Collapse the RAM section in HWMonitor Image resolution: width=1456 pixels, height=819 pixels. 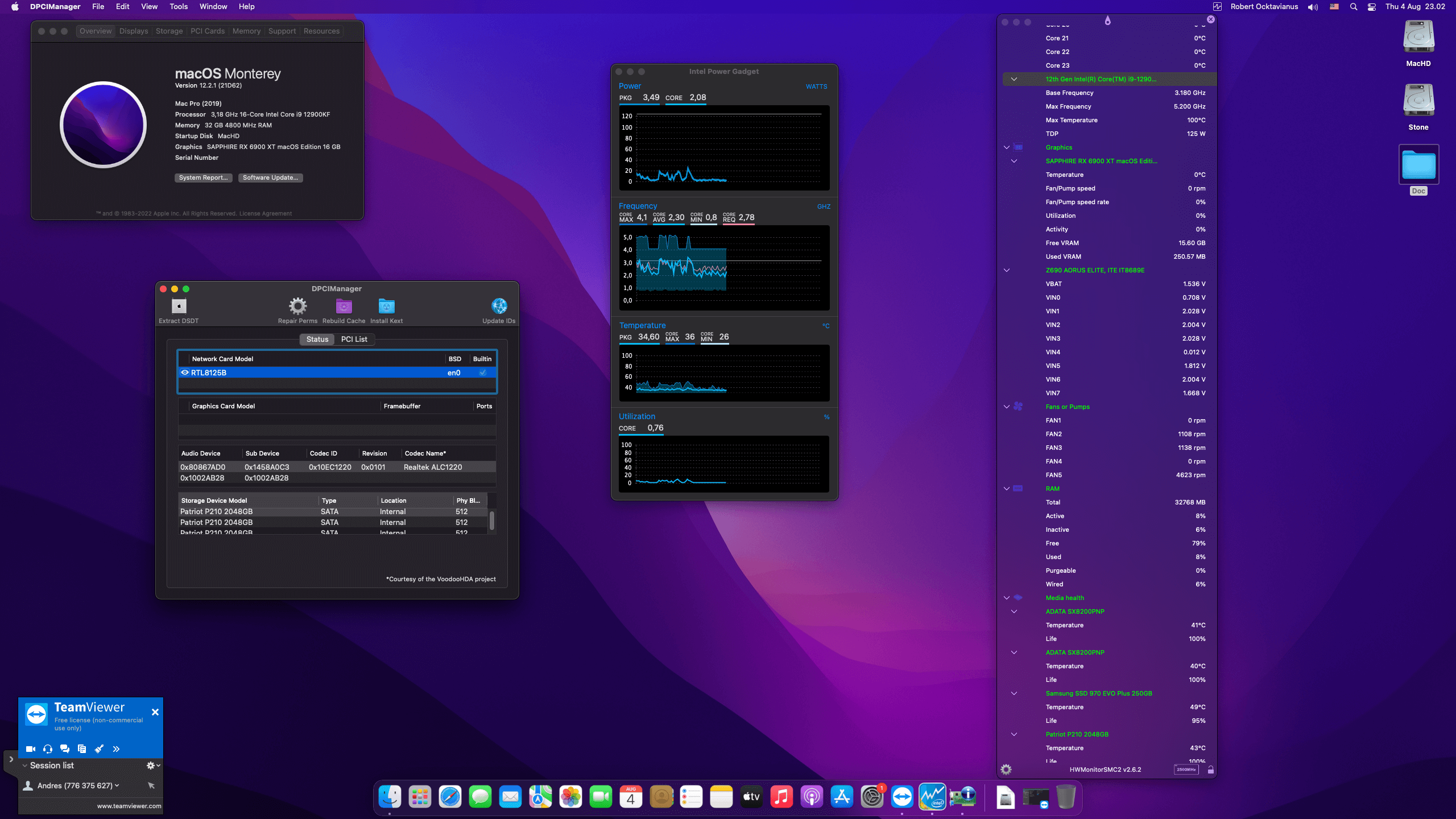click(1007, 489)
